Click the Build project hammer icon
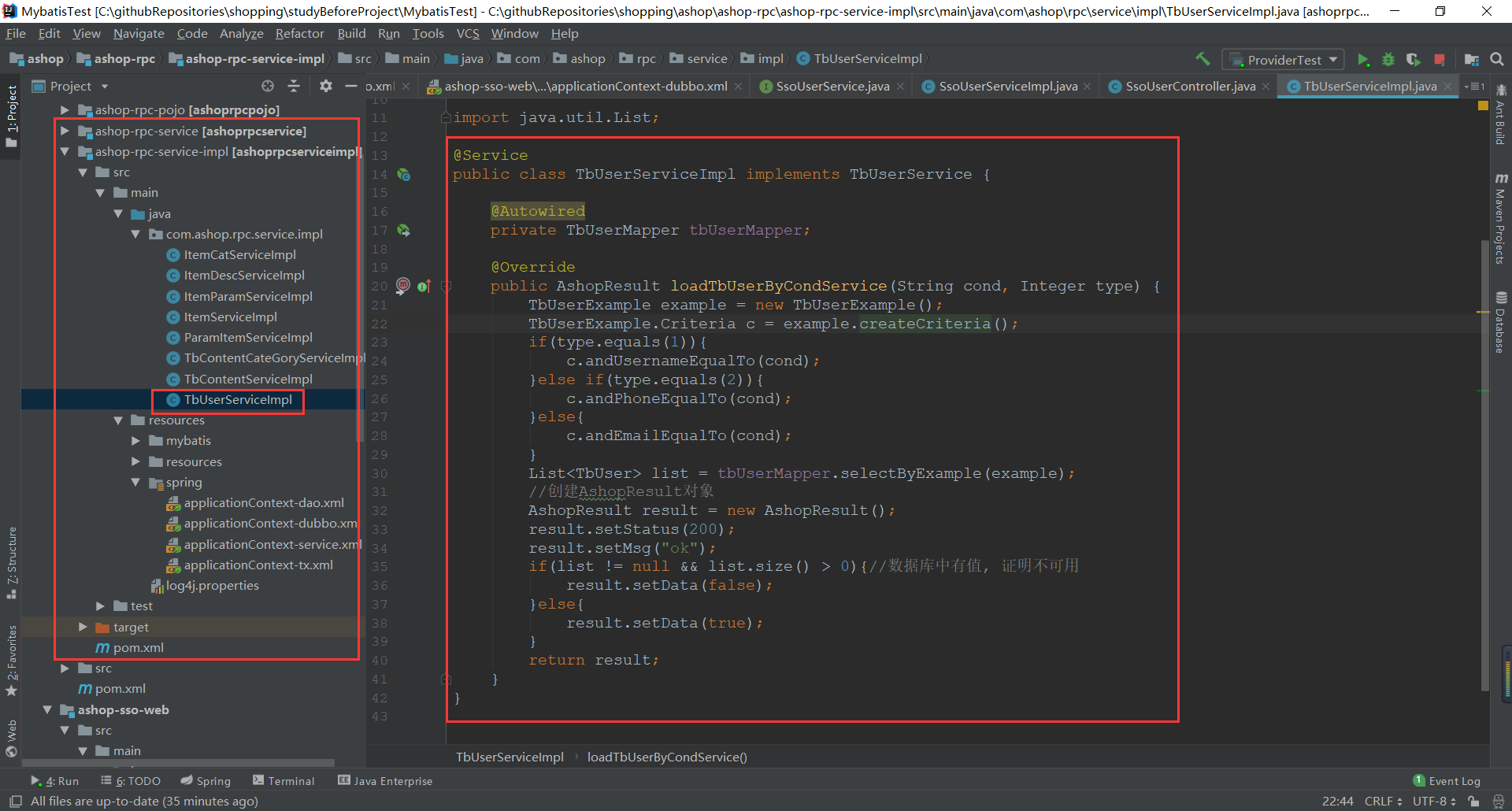The height and width of the screenshot is (811, 1512). point(1203,59)
